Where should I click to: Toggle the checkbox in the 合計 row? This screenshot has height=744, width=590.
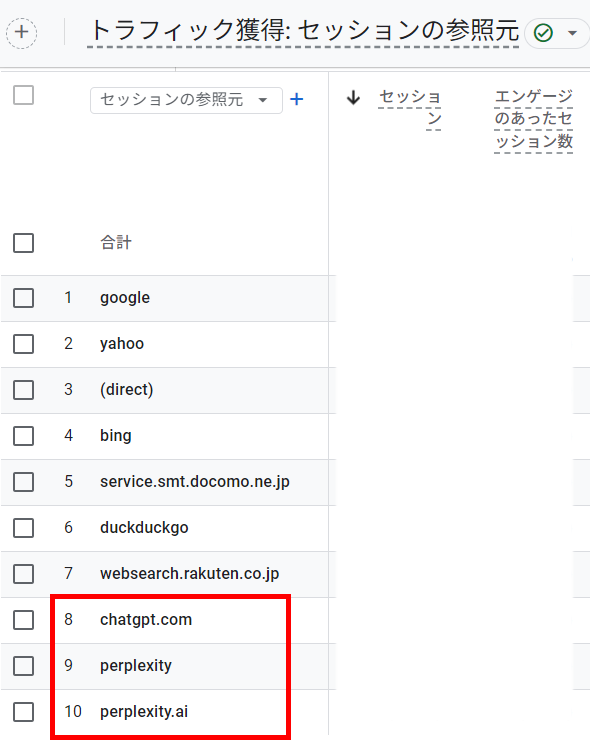coord(23,243)
